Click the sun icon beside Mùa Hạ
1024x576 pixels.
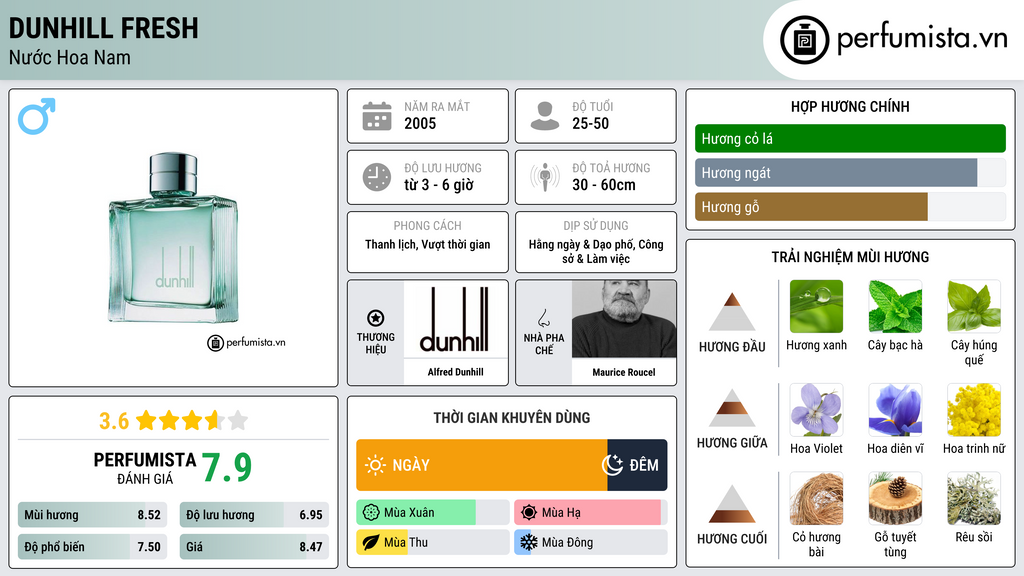(x=529, y=513)
